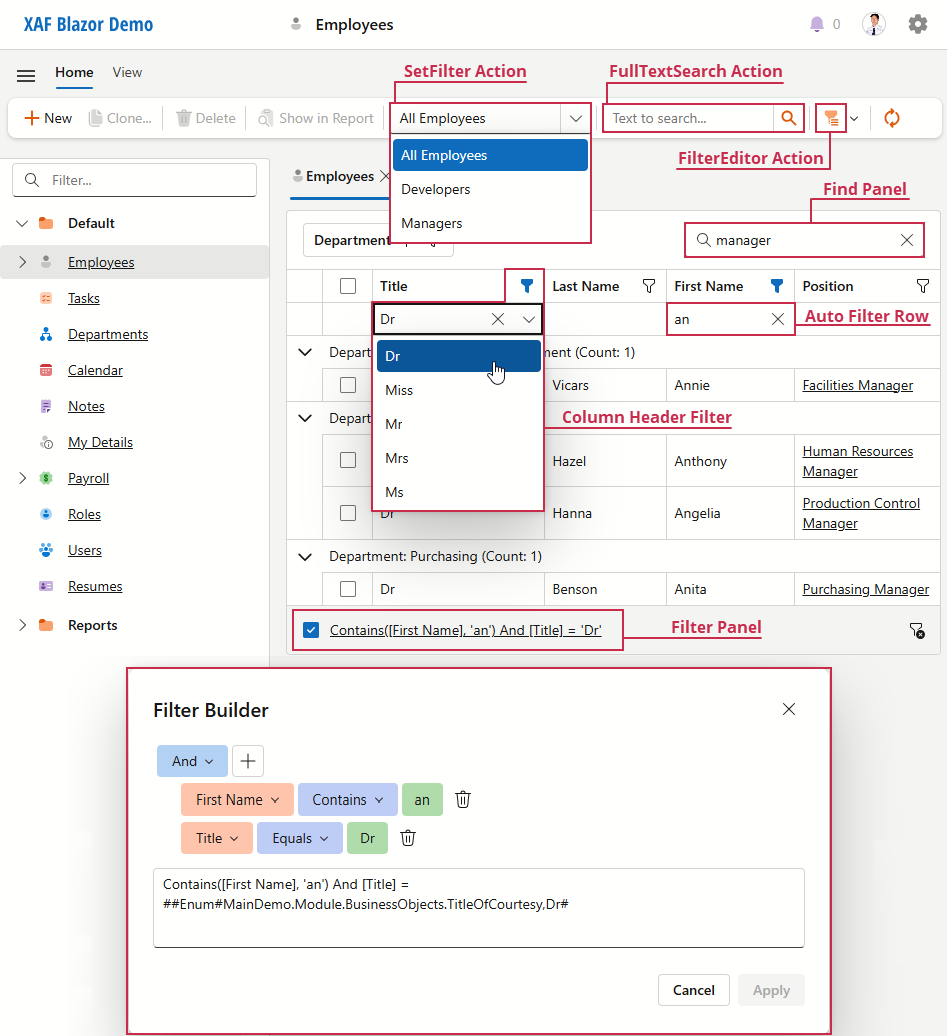The height and width of the screenshot is (1036, 947).
Task: Clear the Title auto filter value
Action: 498,319
